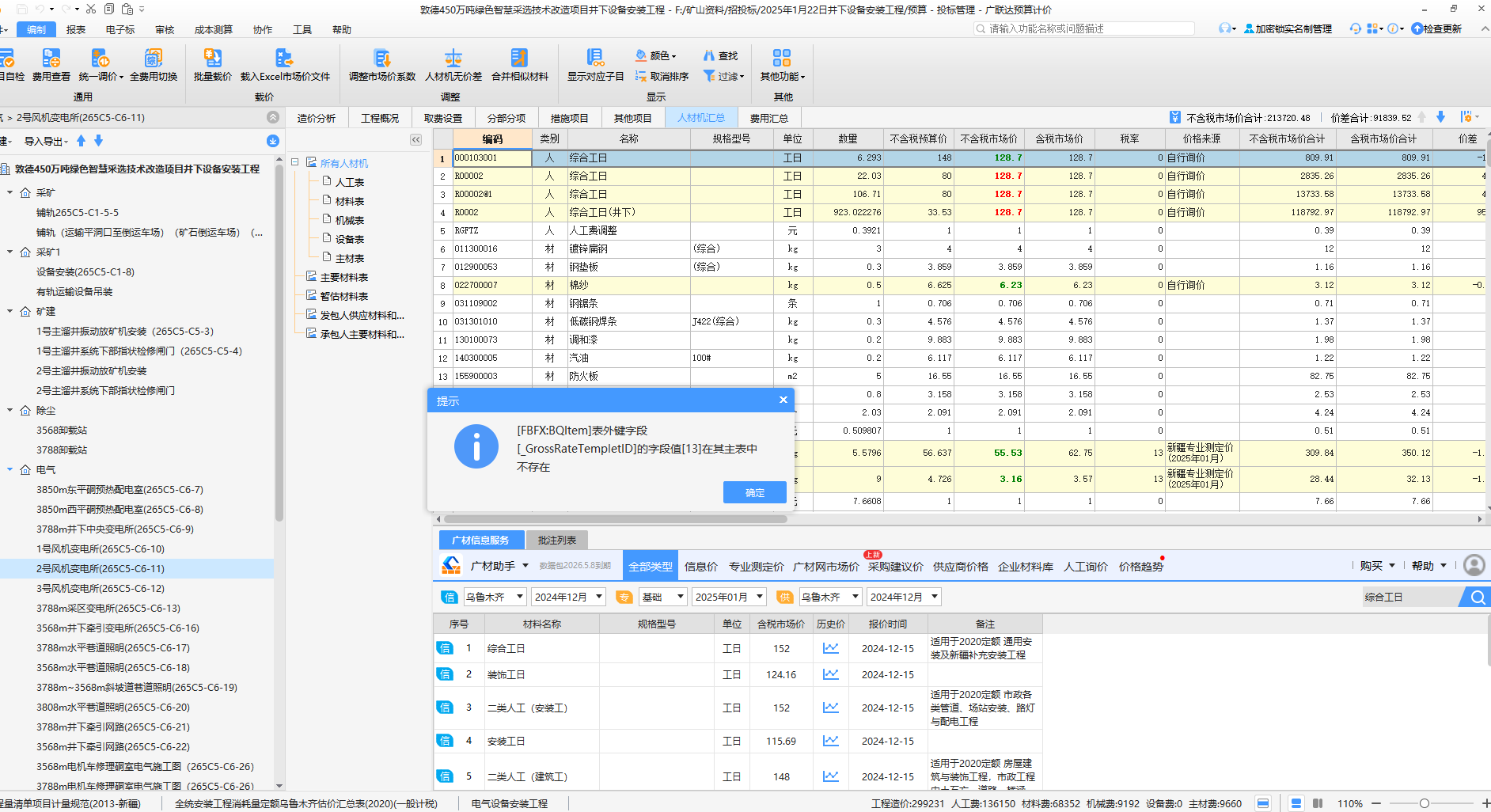This screenshot has width=1491, height=812.
Task: Click price trend chart icon for 装饰工日
Action: pos(830,674)
